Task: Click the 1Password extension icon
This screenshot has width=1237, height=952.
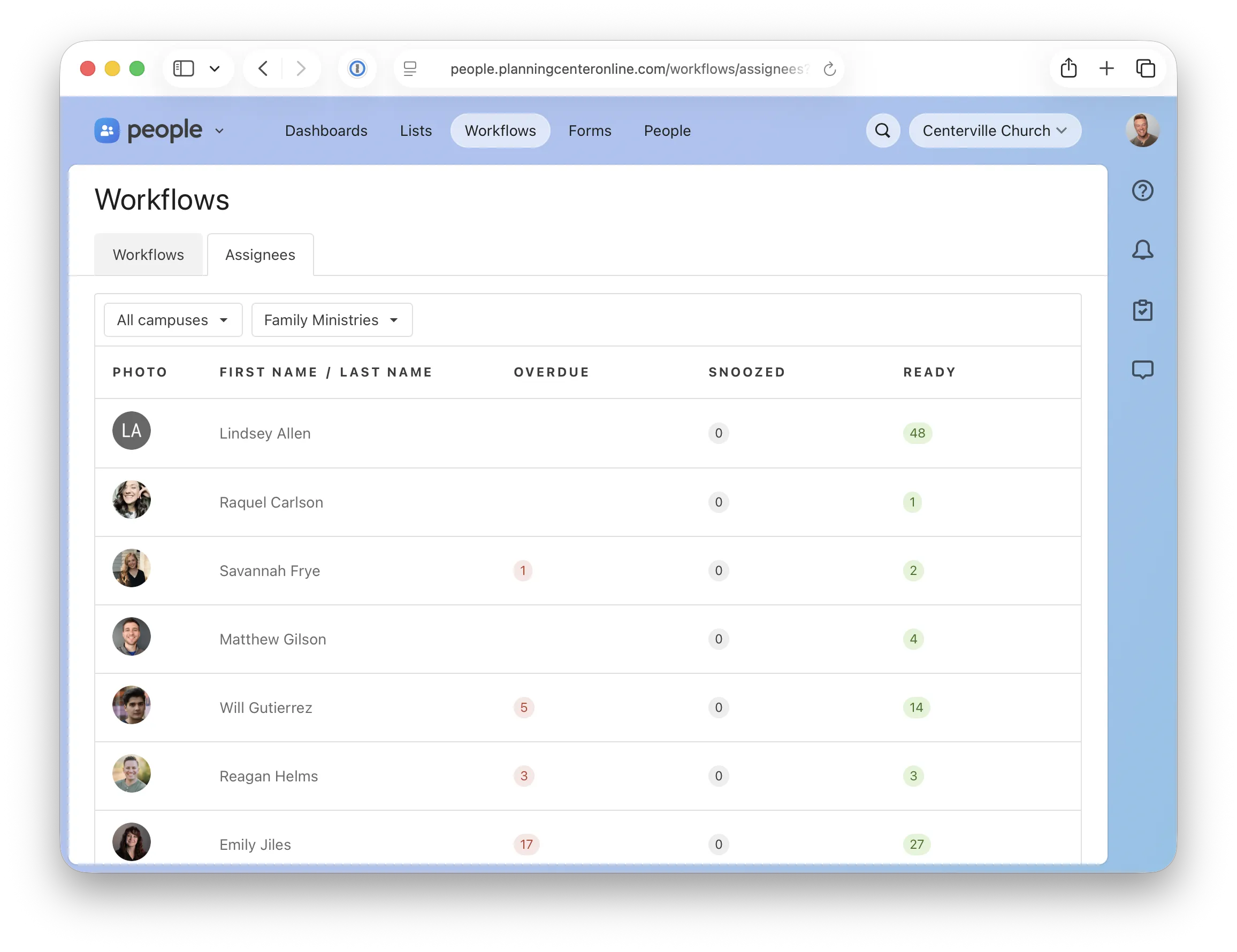Action: point(357,69)
